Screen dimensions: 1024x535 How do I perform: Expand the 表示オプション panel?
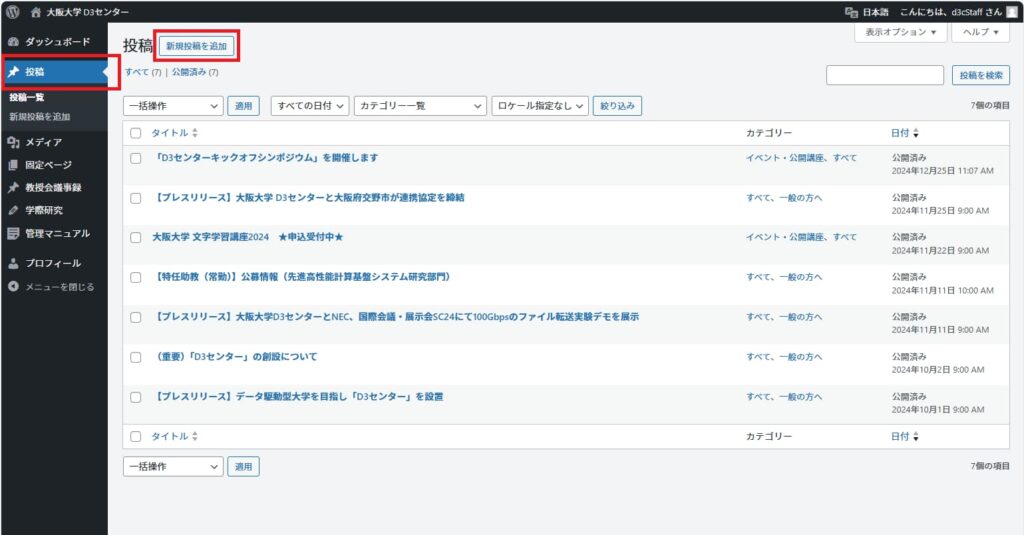pos(901,32)
